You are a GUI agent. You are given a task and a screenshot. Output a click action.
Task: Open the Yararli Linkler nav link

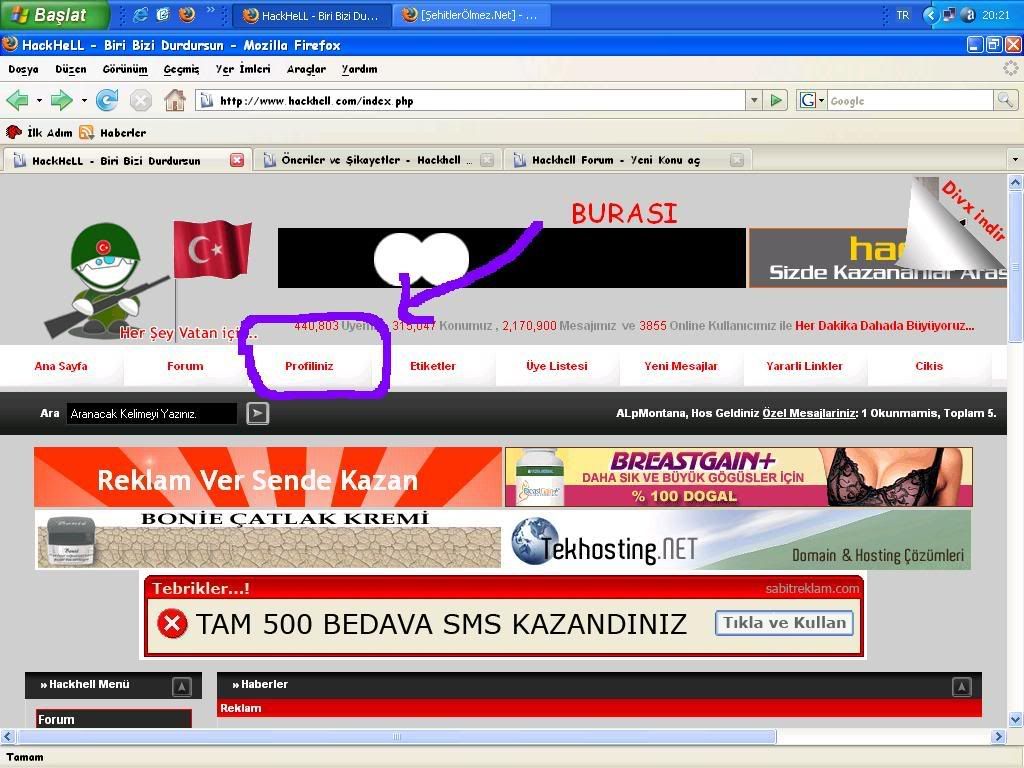(x=804, y=366)
